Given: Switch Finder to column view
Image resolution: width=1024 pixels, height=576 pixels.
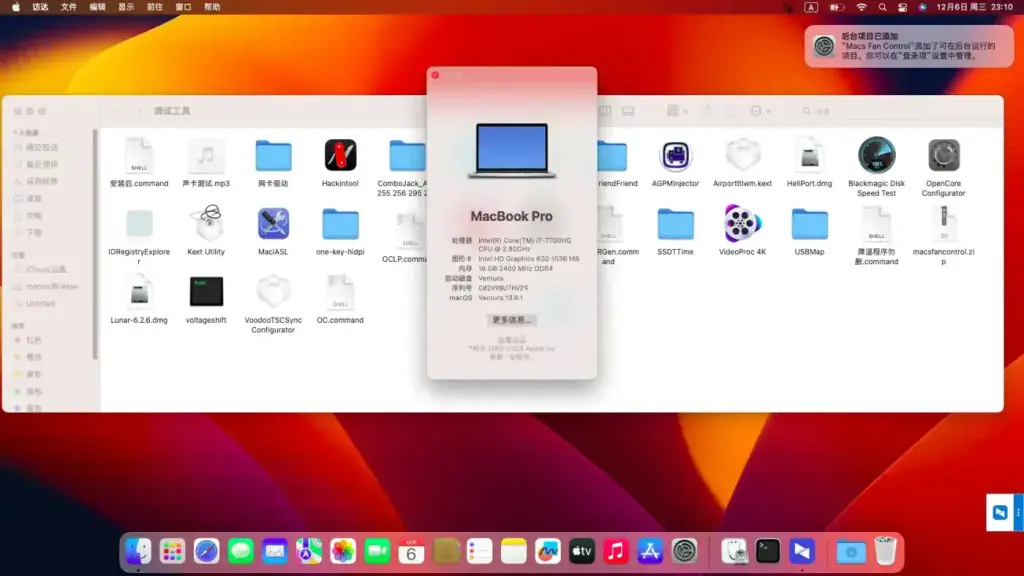Looking at the screenshot, I should 605,111.
